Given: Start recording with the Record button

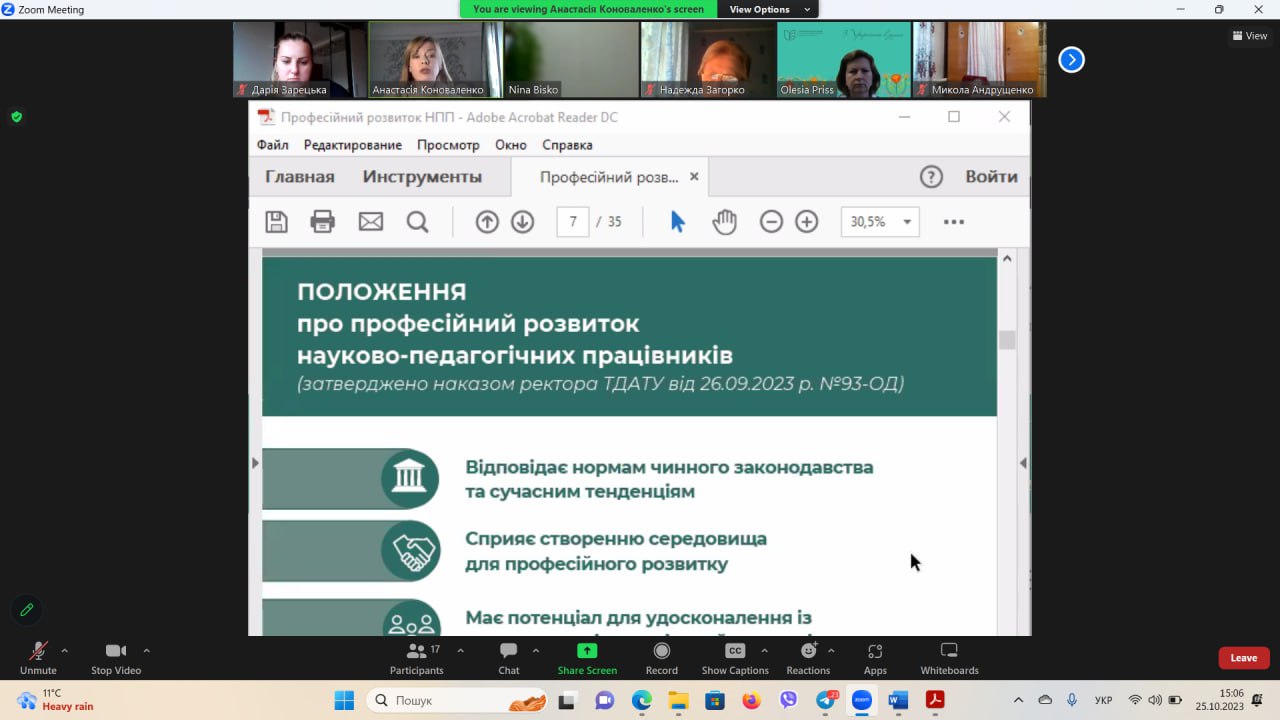Looking at the screenshot, I should coord(661,658).
